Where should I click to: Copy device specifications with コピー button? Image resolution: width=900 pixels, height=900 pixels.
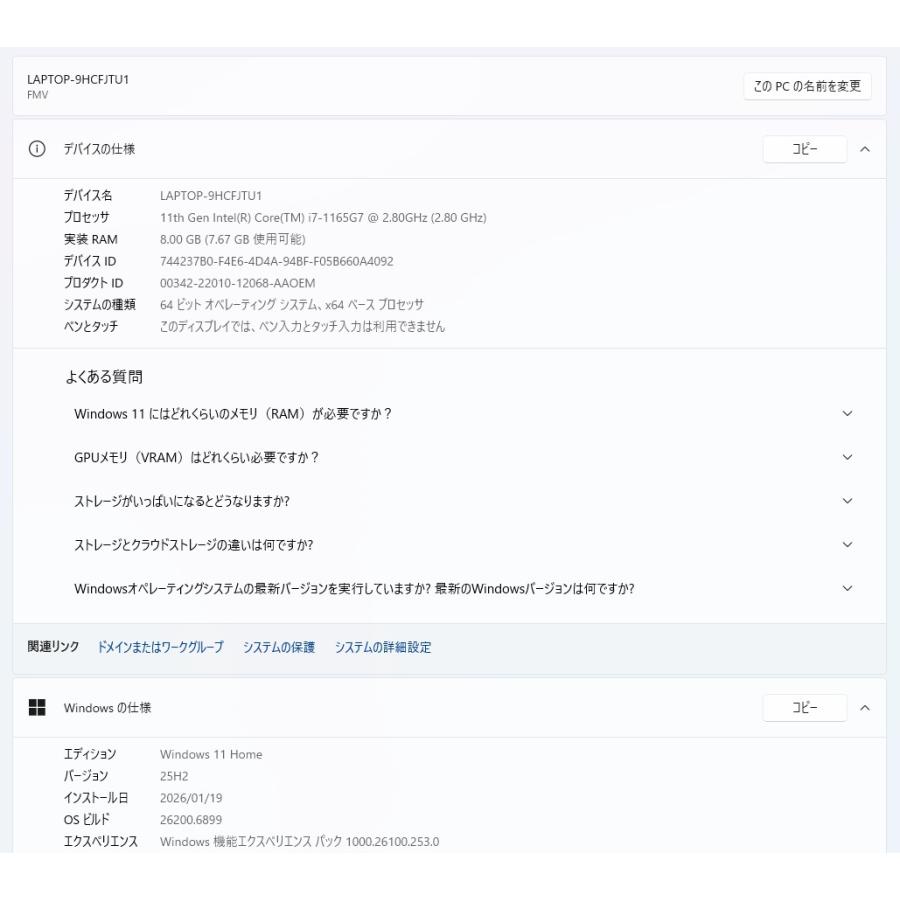coord(804,149)
